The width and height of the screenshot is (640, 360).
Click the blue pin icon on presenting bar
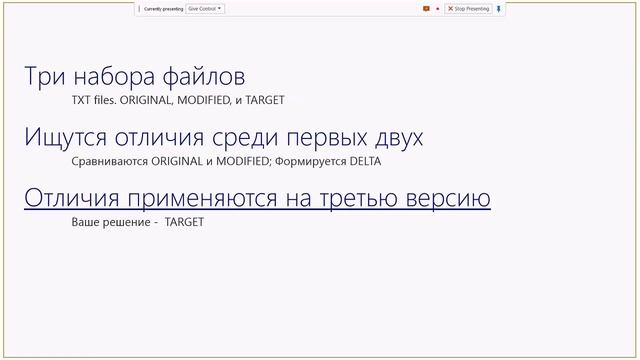pyautogui.click(x=498, y=9)
